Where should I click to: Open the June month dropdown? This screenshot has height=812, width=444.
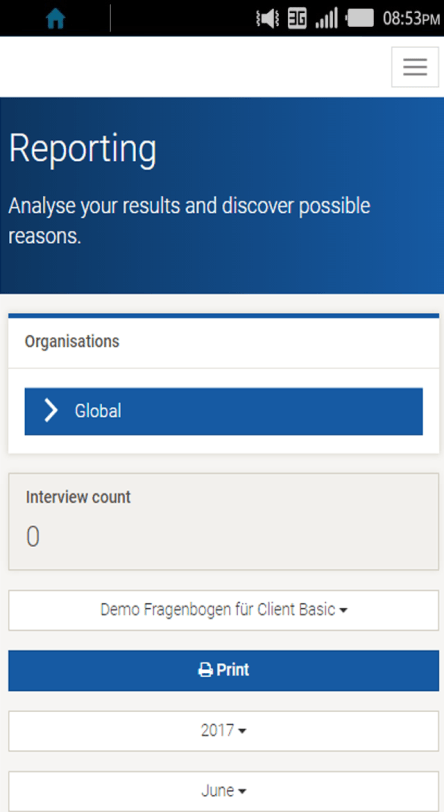[224, 791]
